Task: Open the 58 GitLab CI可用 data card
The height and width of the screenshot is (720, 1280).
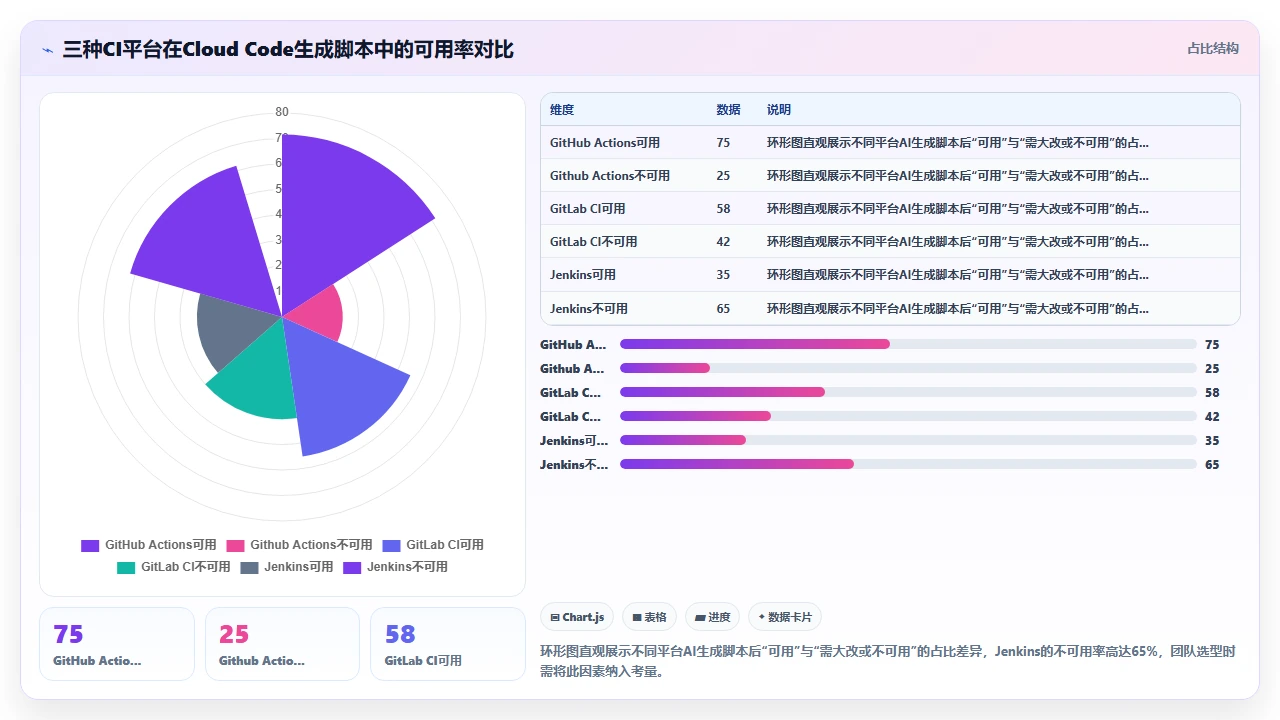Action: tap(448, 644)
